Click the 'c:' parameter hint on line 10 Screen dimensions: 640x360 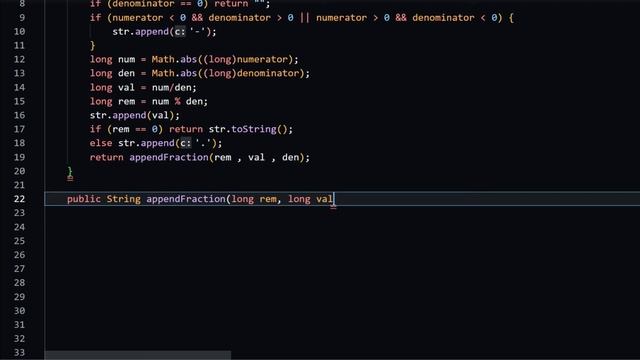(x=180, y=31)
